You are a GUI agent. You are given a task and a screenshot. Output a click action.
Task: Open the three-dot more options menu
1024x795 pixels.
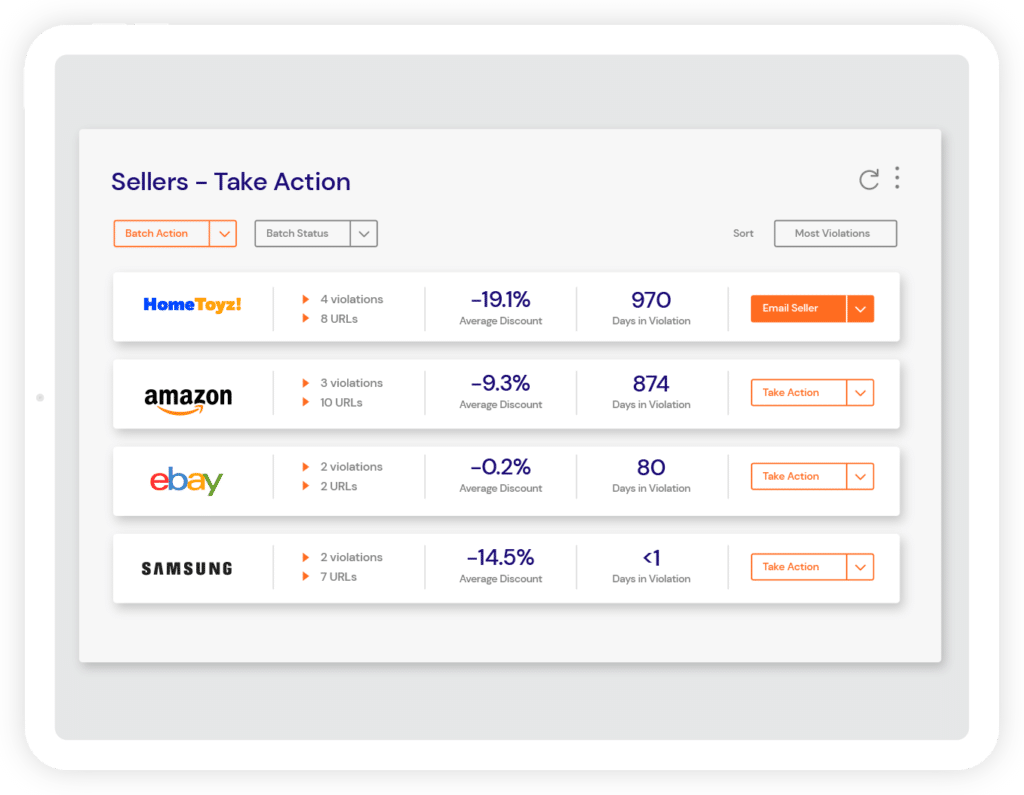[897, 178]
